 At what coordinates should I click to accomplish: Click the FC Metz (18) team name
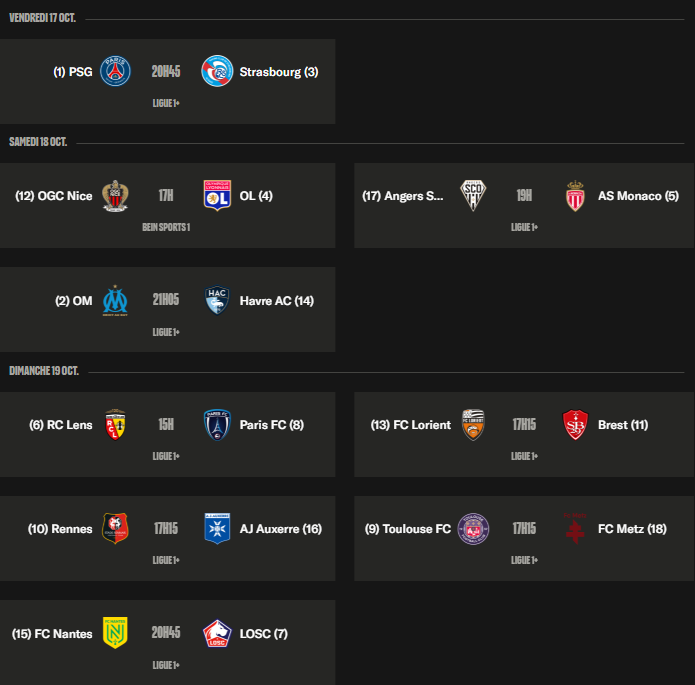[632, 529]
